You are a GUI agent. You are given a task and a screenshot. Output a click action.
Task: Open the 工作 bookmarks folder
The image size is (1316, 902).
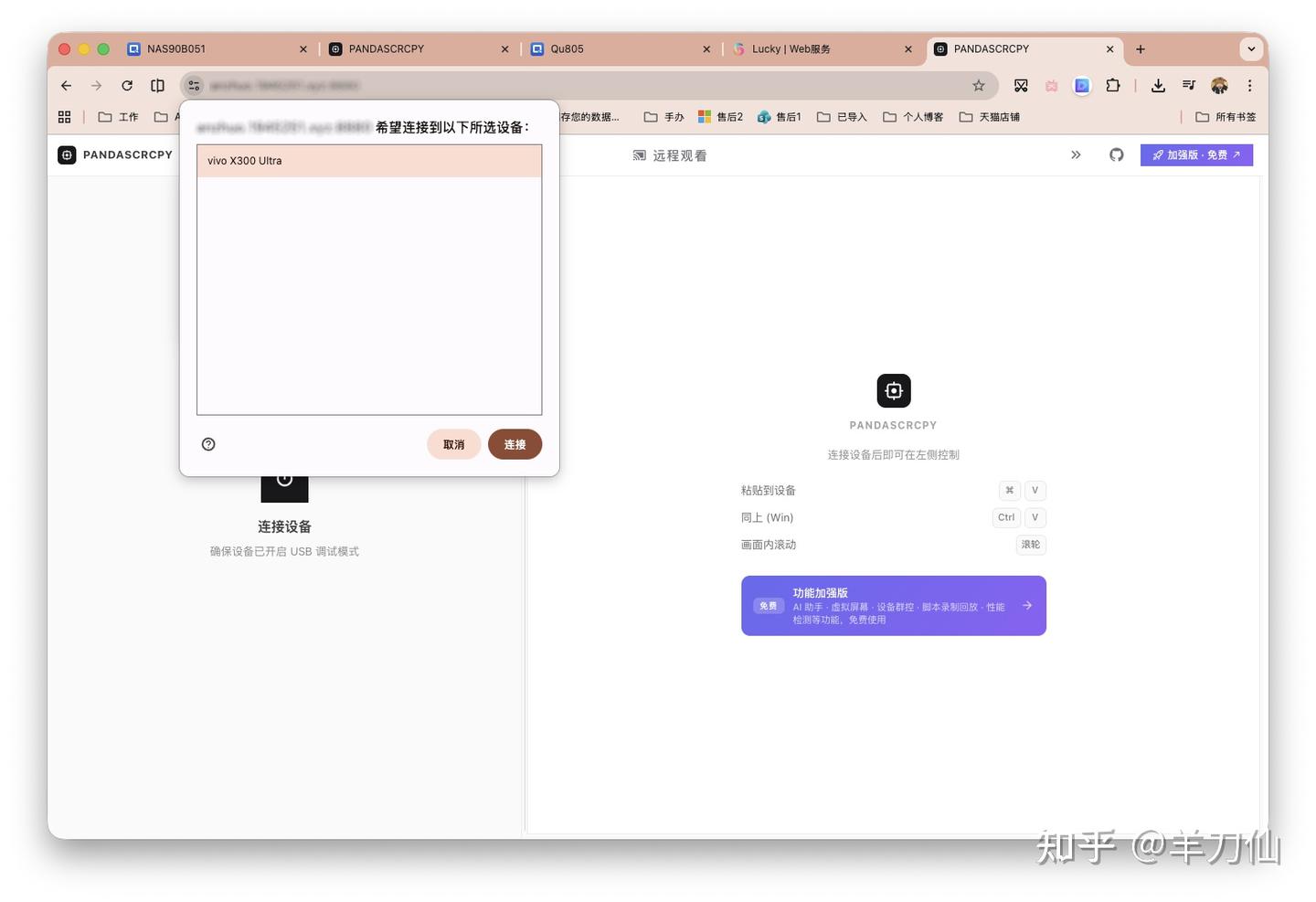click(x=118, y=117)
